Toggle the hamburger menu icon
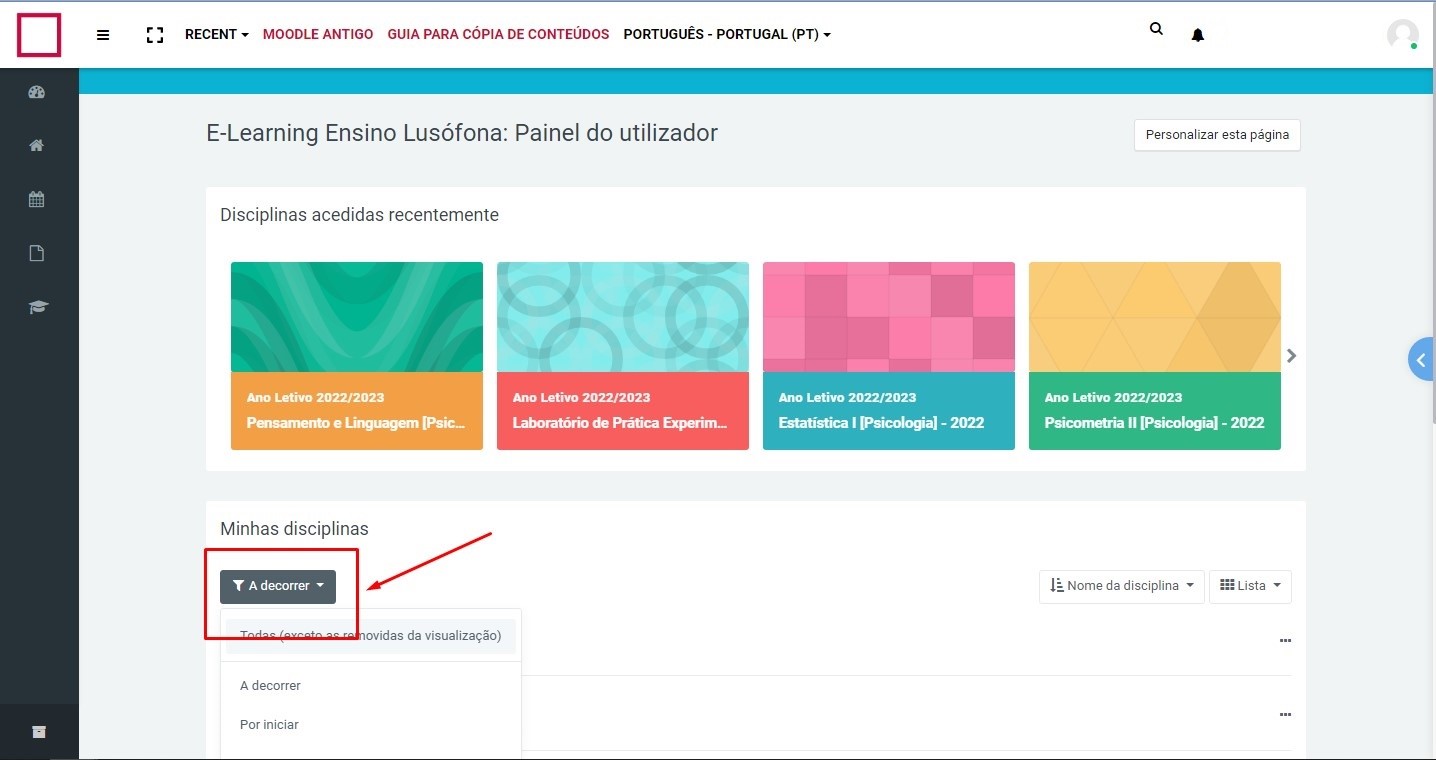This screenshot has width=1436, height=760. click(x=103, y=35)
